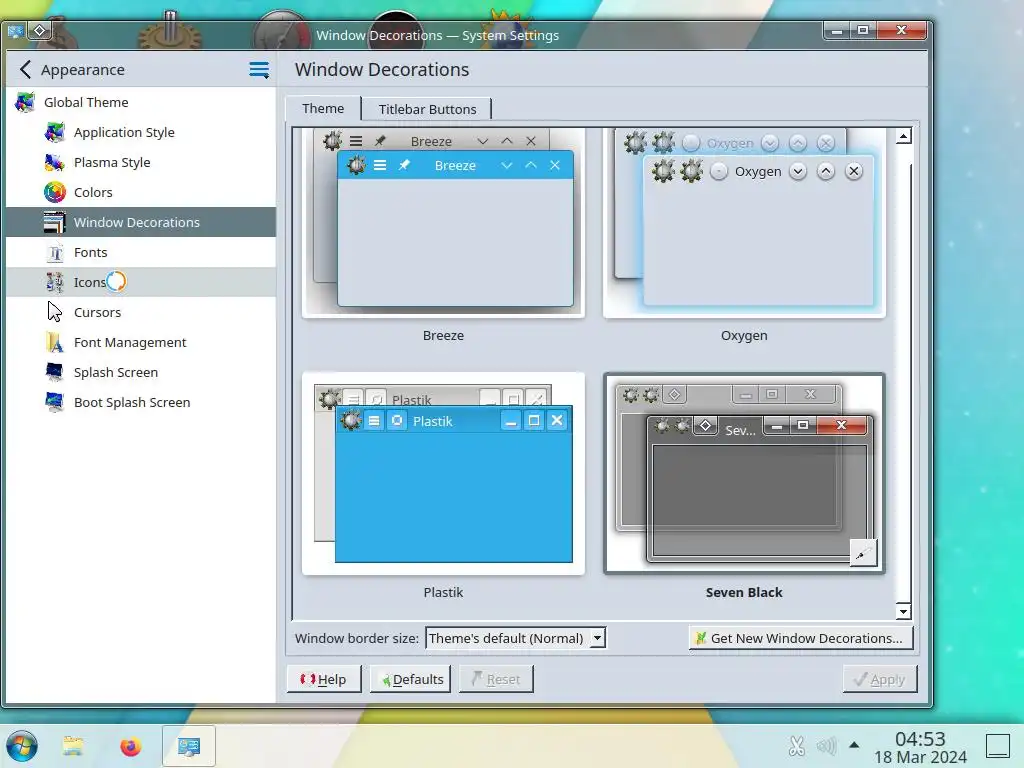
Task: Click the volume tray icon
Action: point(826,746)
